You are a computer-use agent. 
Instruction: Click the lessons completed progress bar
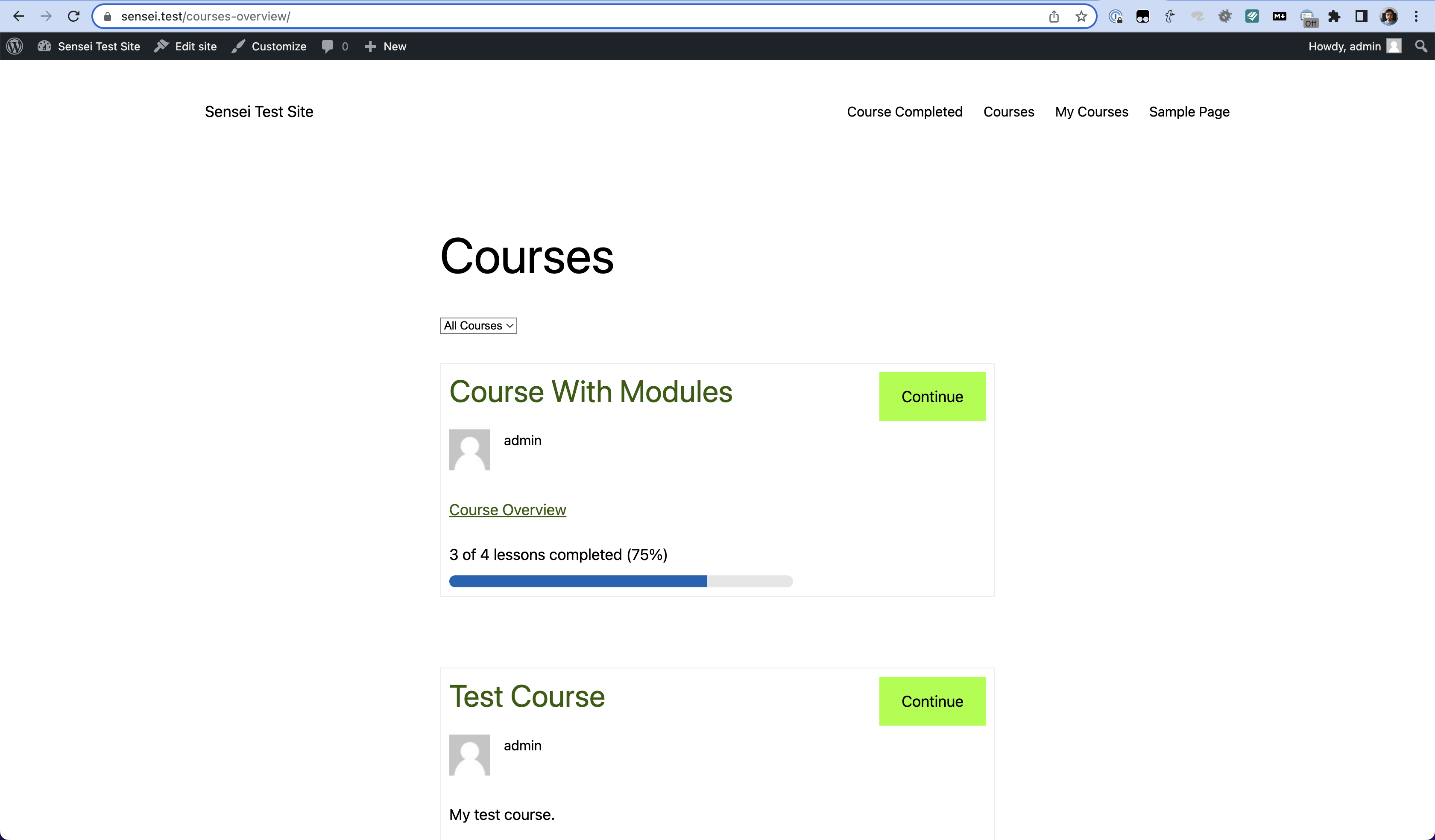pyautogui.click(x=621, y=581)
